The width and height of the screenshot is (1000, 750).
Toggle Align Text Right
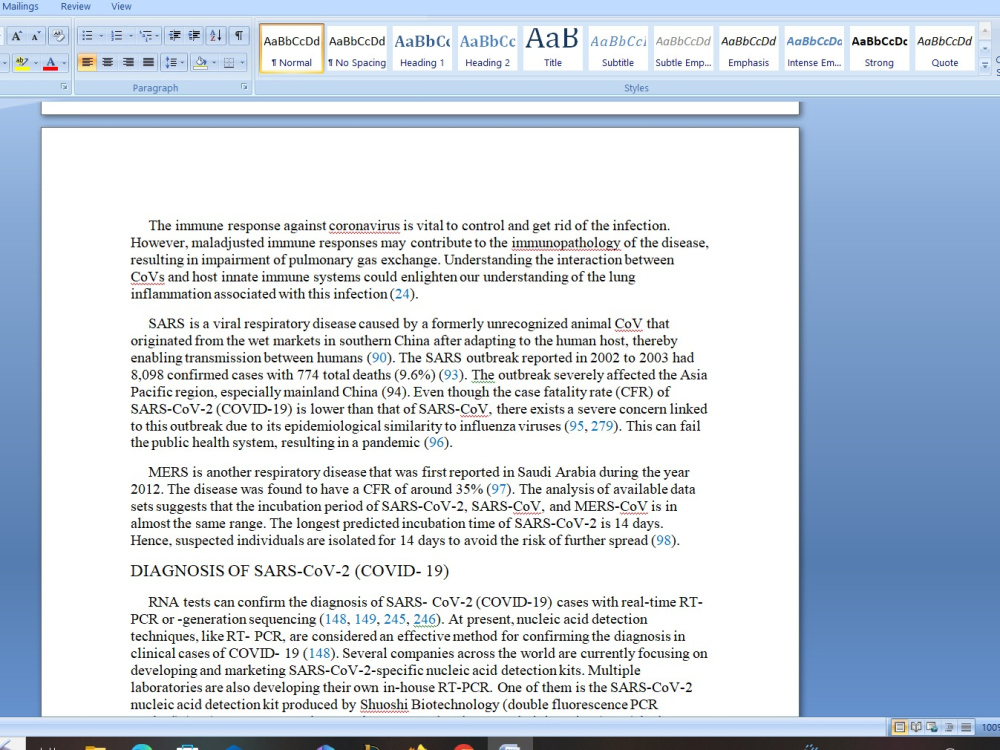tap(128, 62)
